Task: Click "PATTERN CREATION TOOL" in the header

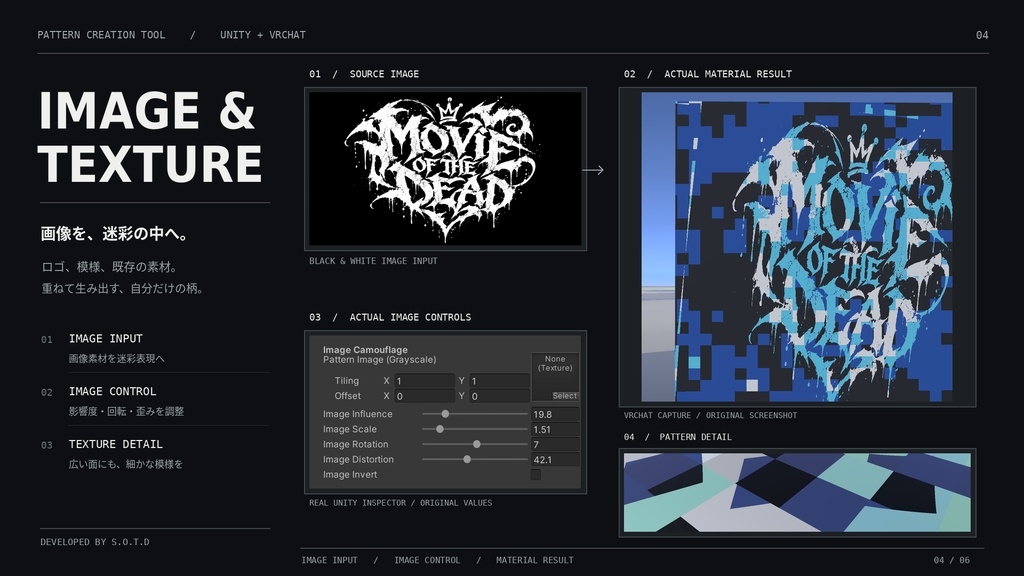Action: coord(101,35)
